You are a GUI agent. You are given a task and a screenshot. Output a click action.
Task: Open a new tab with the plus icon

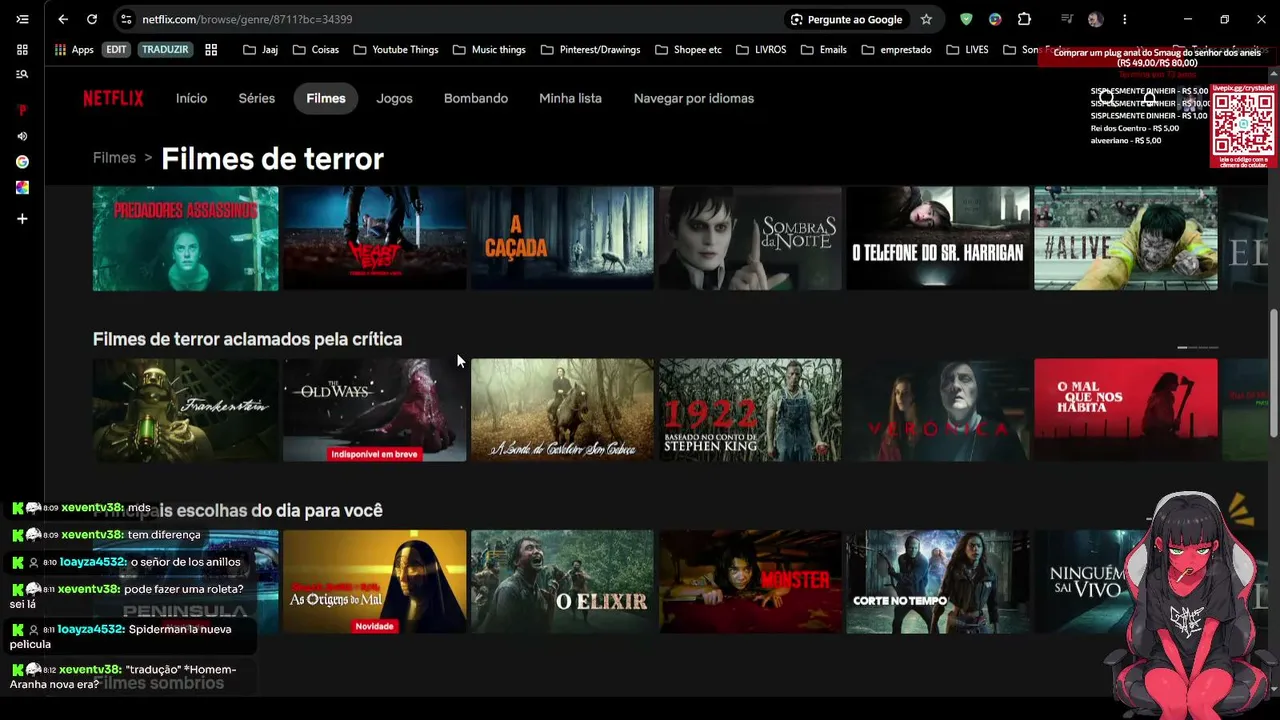[22, 219]
